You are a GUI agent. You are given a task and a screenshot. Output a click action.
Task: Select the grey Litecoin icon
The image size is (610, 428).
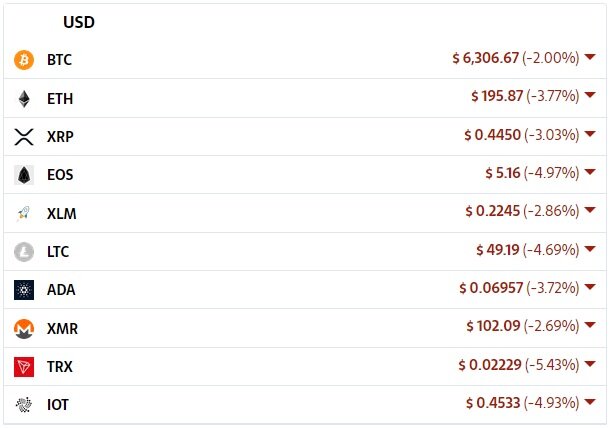24,252
